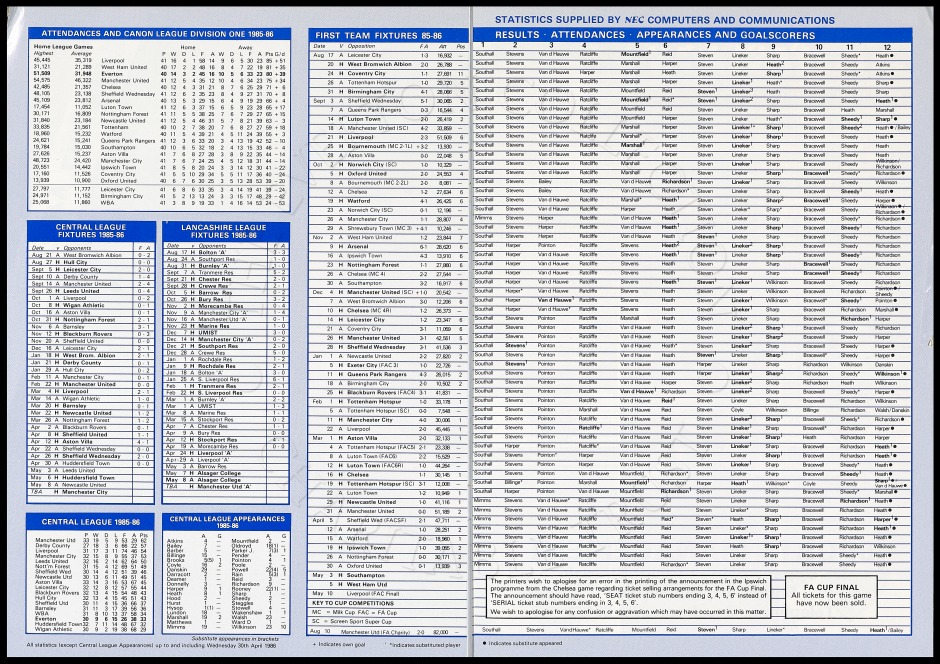Select the 'CENTRAL LEAGUE 1985-86' table heading
Screen dimensions: 940x664
(x=91, y=522)
